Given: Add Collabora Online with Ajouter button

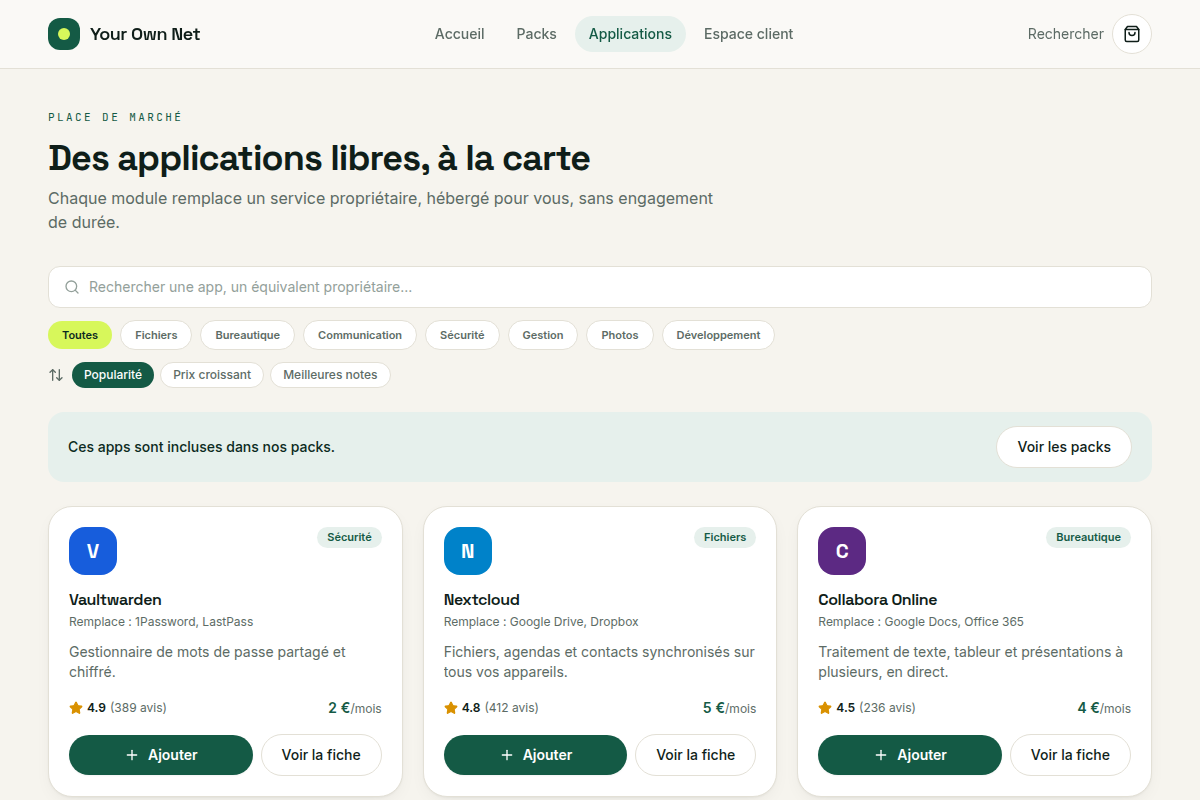Looking at the screenshot, I should pyautogui.click(x=910, y=755).
